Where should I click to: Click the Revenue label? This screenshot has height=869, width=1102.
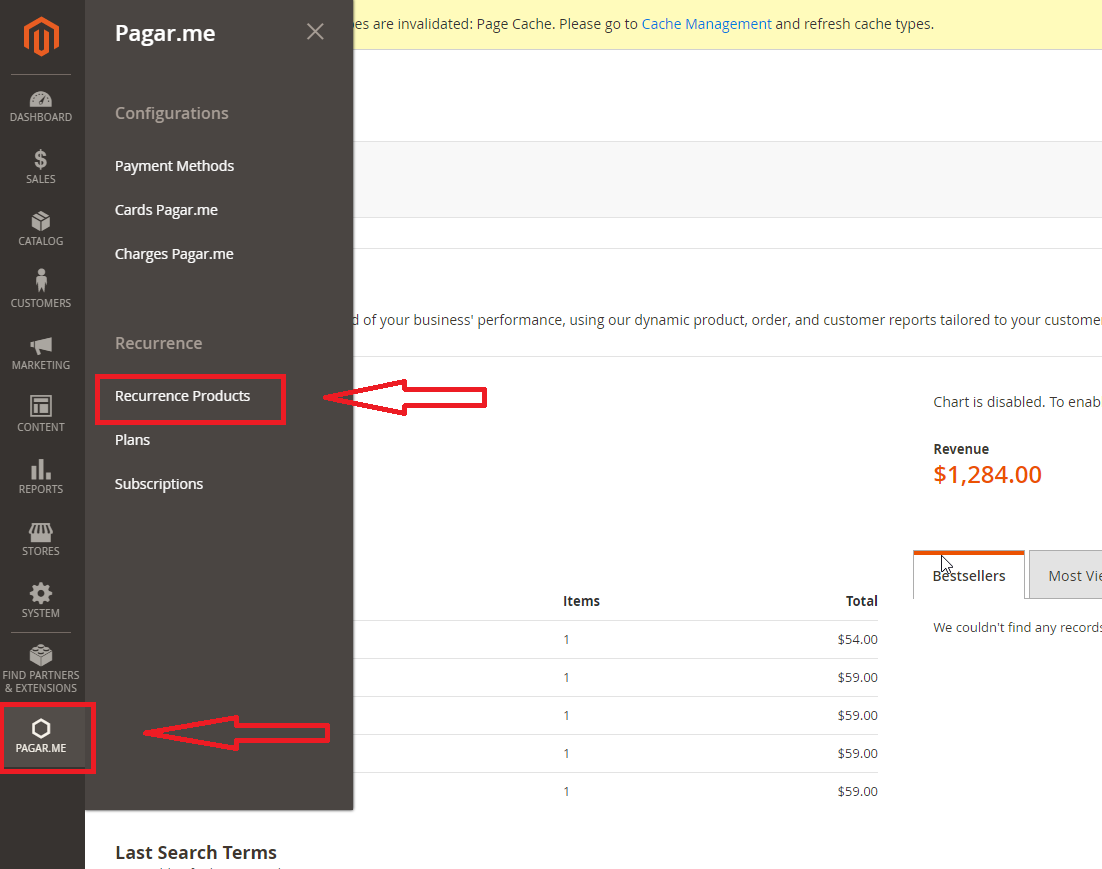(961, 449)
